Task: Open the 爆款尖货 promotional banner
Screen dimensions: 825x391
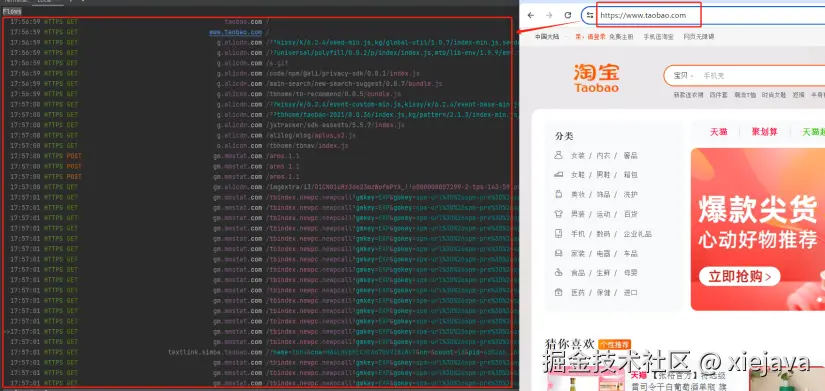Action: (x=758, y=229)
